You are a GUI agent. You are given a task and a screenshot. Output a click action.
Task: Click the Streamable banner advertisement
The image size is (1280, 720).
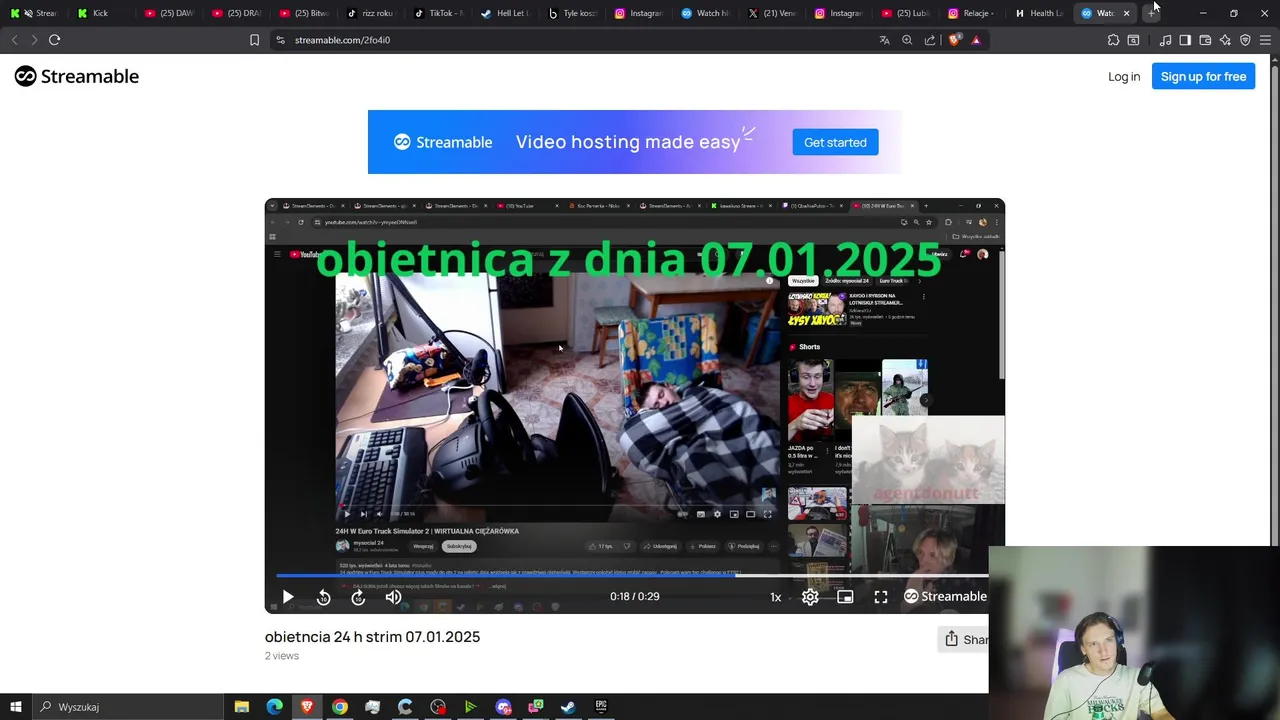pos(634,142)
